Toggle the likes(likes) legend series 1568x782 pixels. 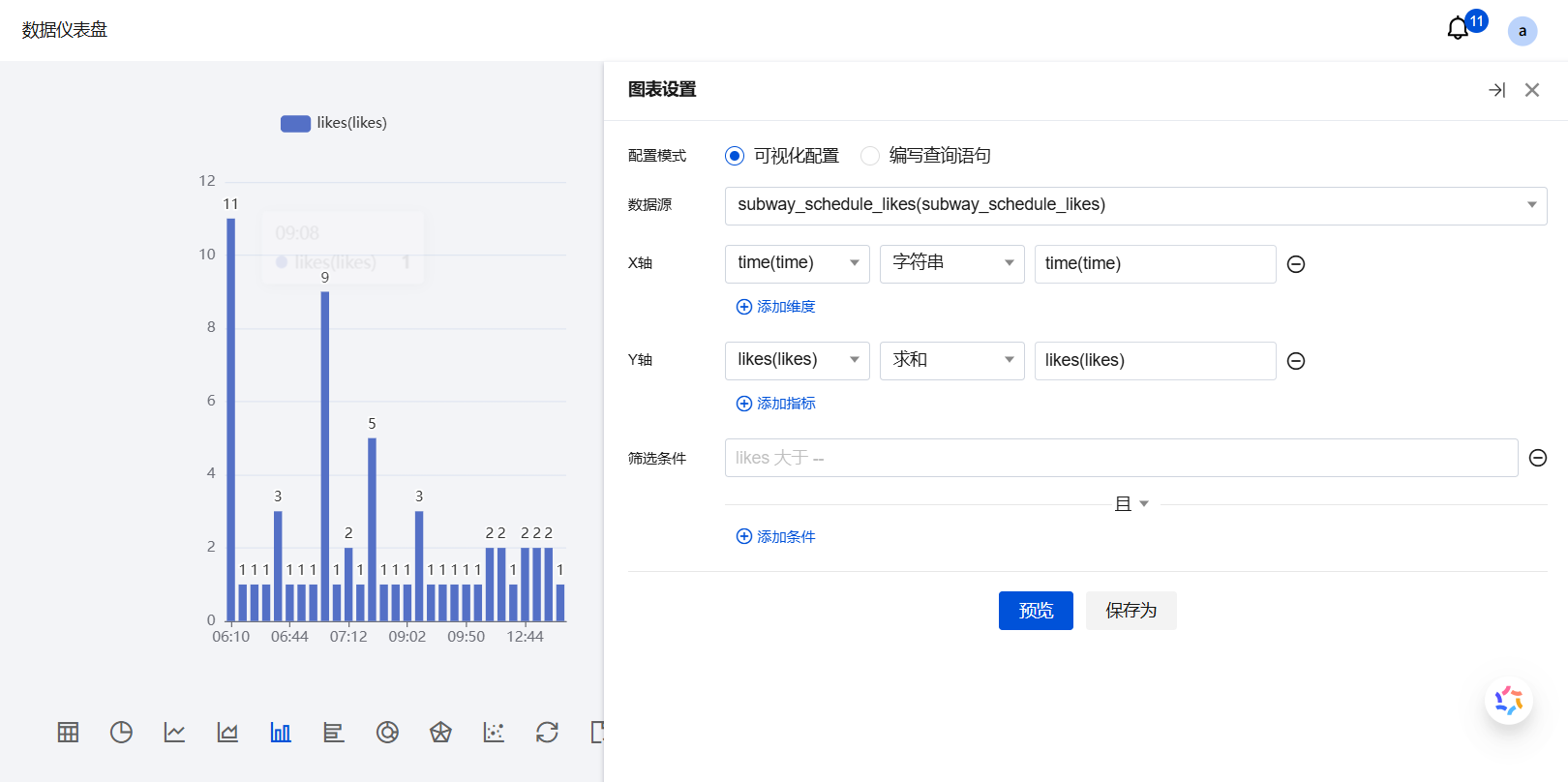click(x=334, y=123)
